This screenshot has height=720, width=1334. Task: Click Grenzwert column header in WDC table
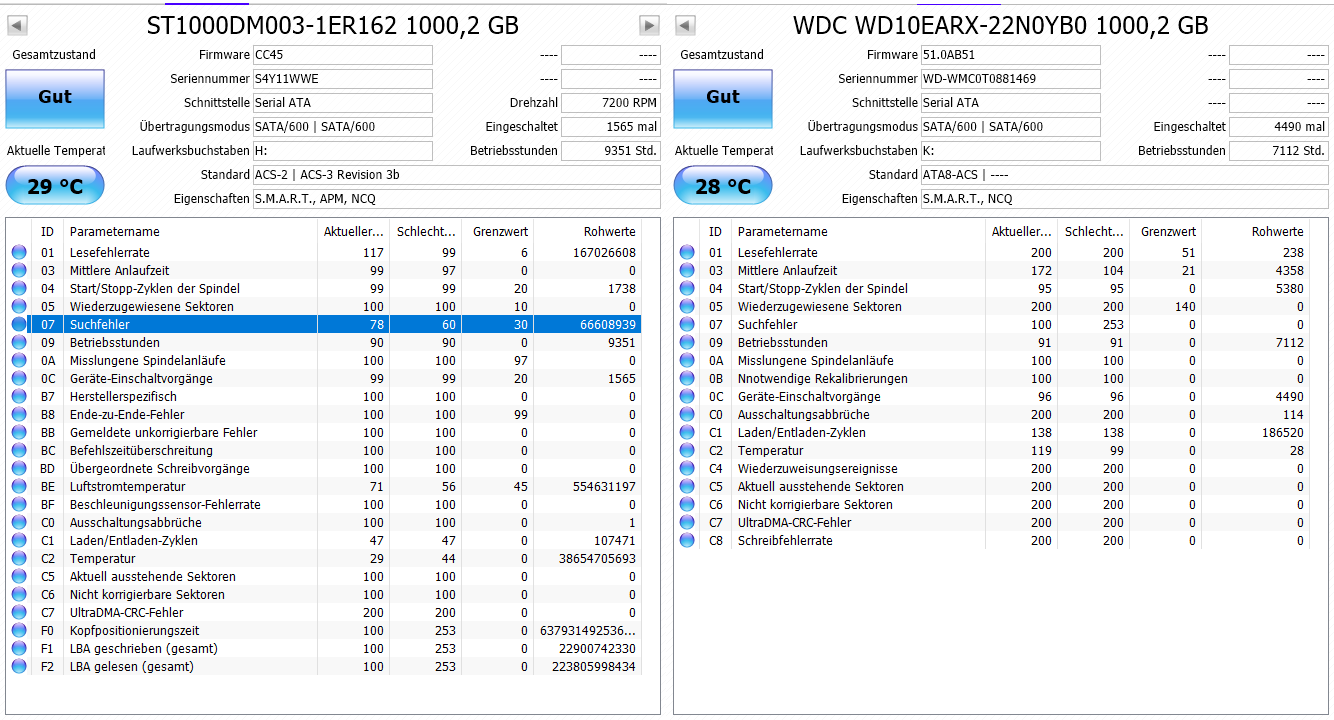point(1165,232)
